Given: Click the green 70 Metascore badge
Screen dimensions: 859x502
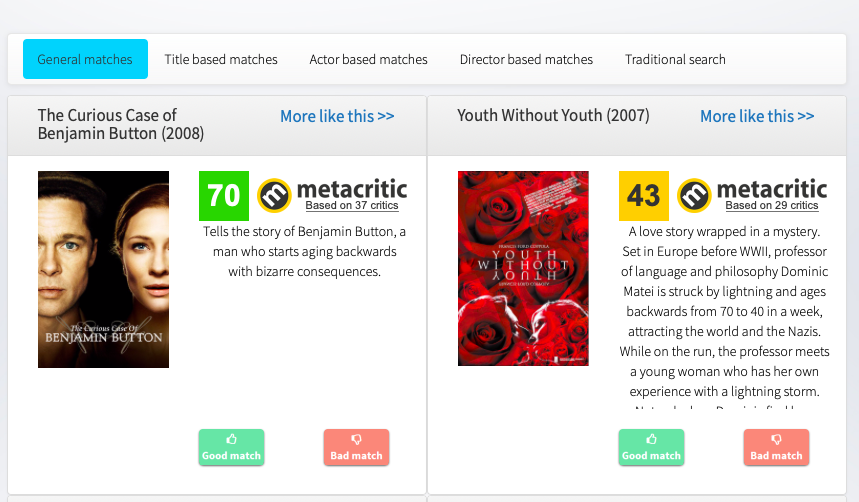Looking at the screenshot, I should (224, 196).
